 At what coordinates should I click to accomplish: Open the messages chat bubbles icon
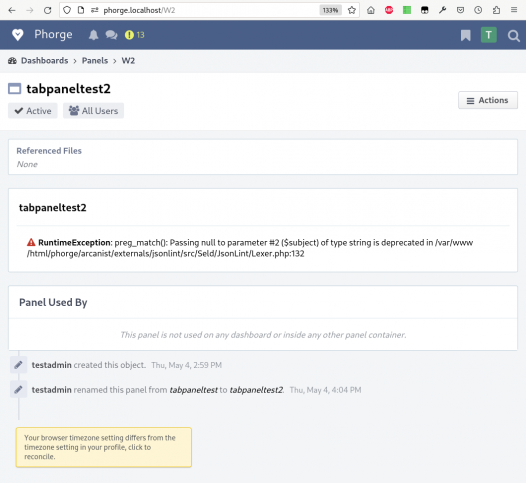tap(111, 35)
